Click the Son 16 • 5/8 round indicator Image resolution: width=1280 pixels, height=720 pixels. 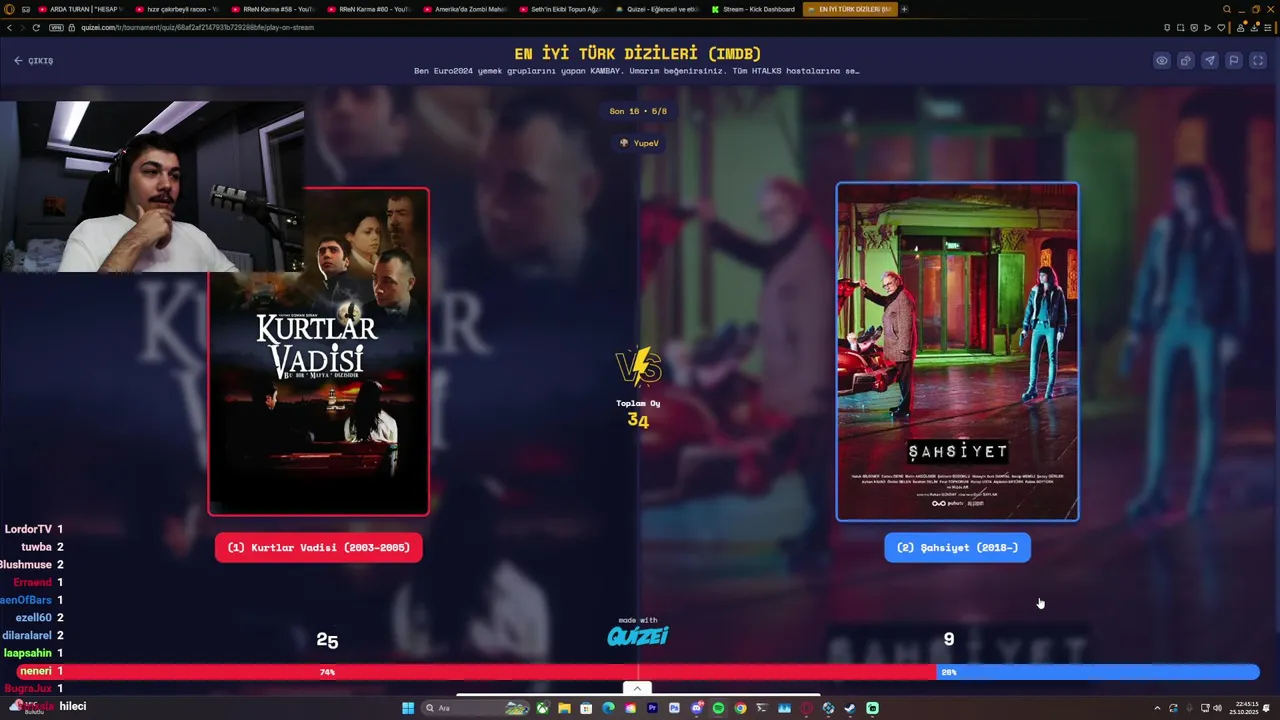[x=638, y=111]
